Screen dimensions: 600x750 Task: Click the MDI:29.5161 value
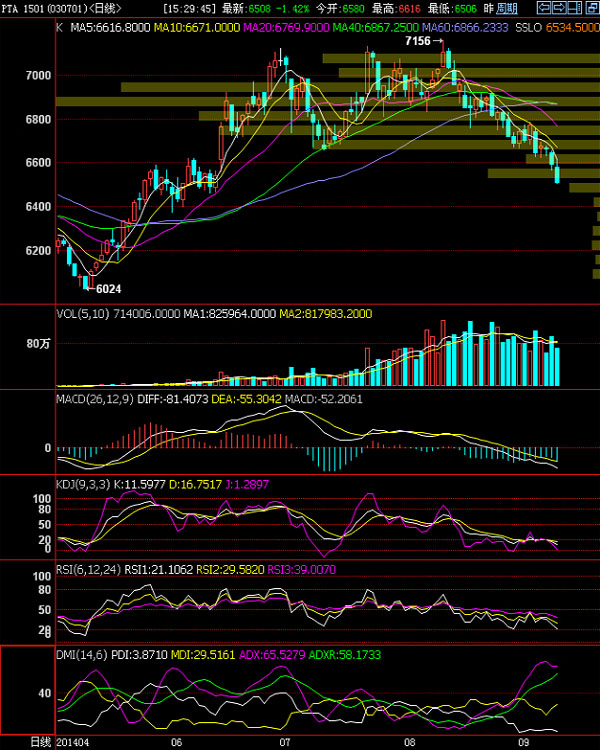click(203, 655)
